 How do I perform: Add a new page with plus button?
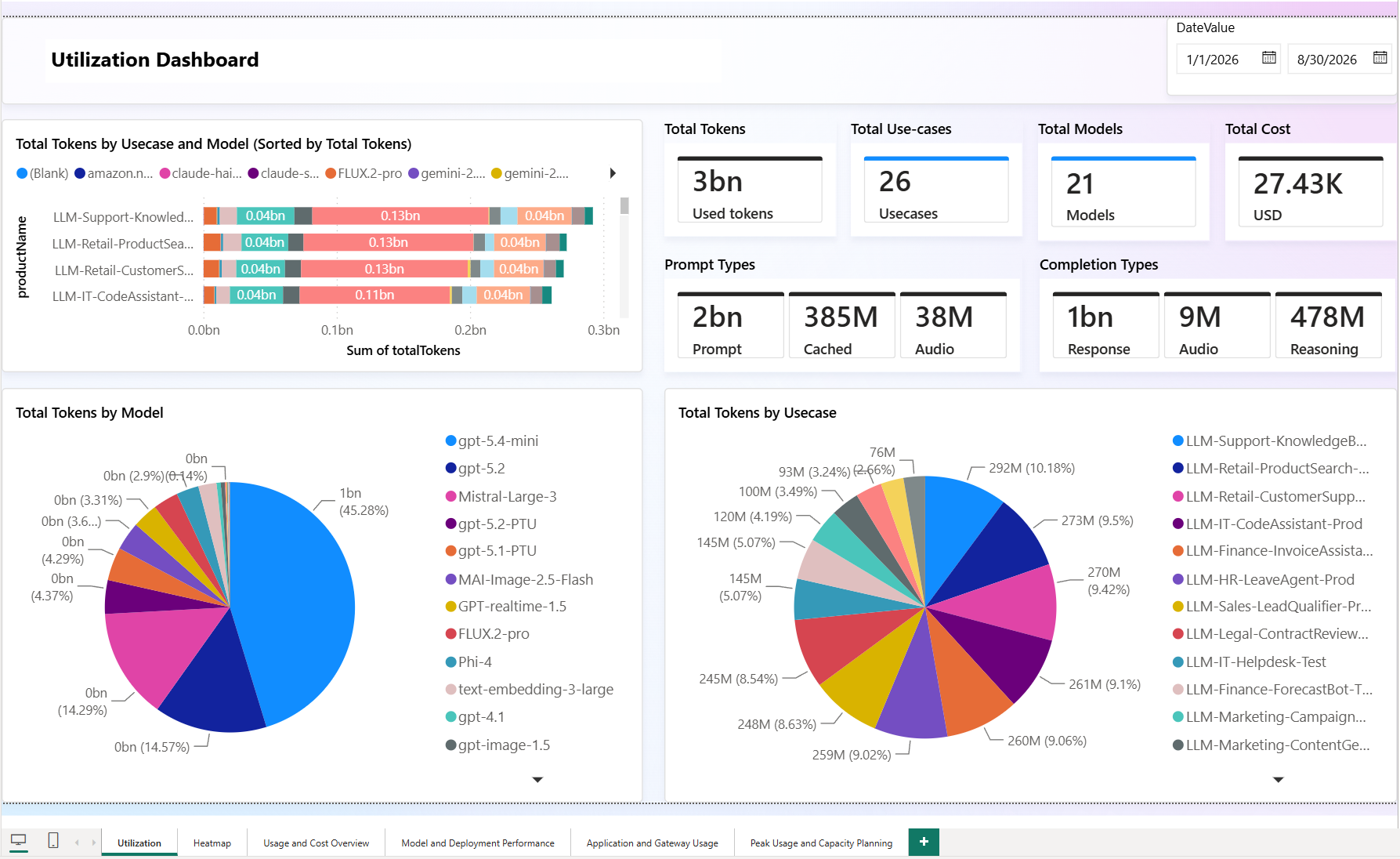[x=924, y=842]
